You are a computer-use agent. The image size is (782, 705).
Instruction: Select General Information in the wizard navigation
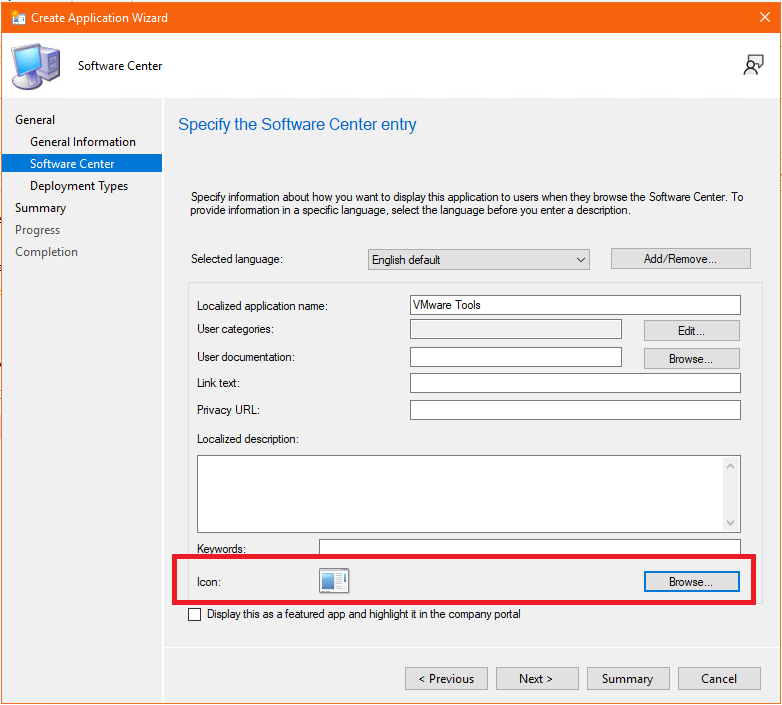(83, 142)
